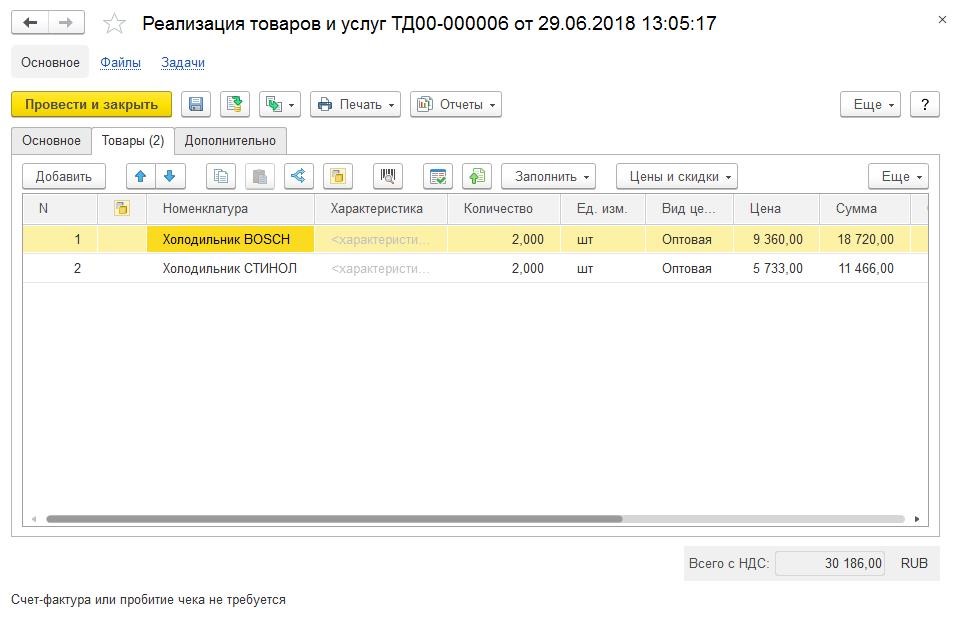955x618 pixels.
Task: Open the table's Еще menu
Action: (x=898, y=177)
